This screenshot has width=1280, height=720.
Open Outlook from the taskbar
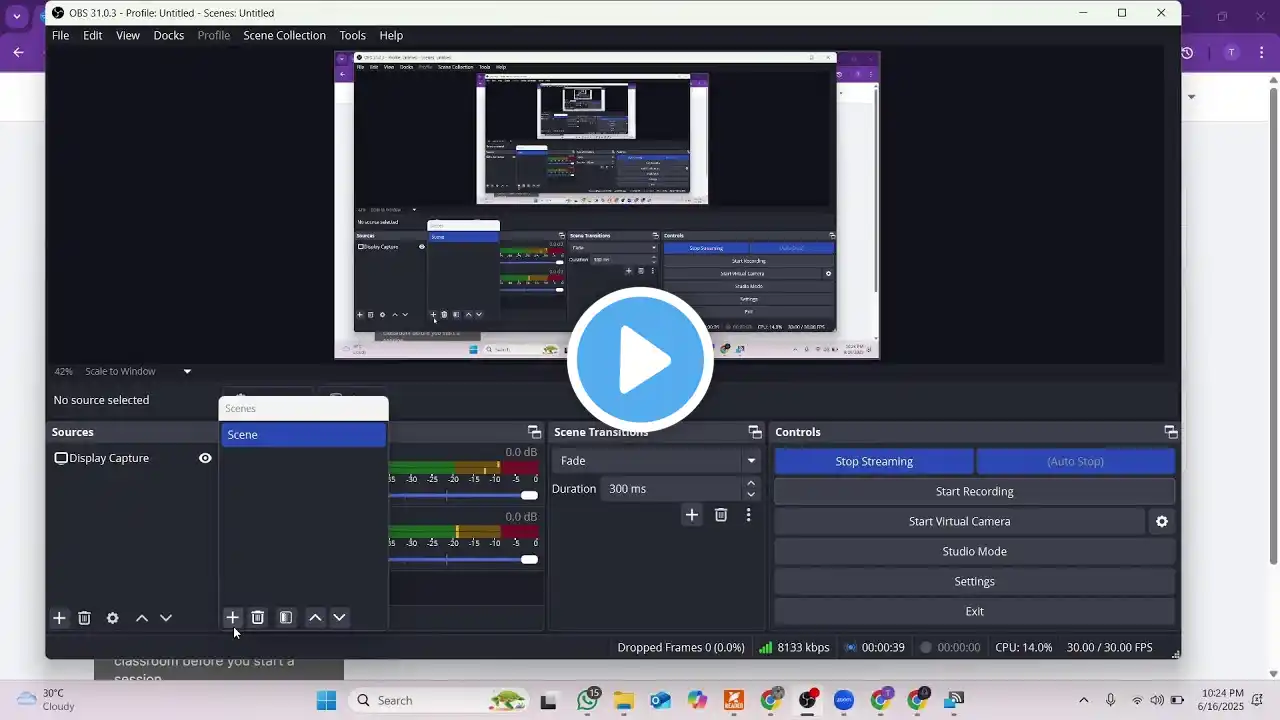click(x=660, y=700)
